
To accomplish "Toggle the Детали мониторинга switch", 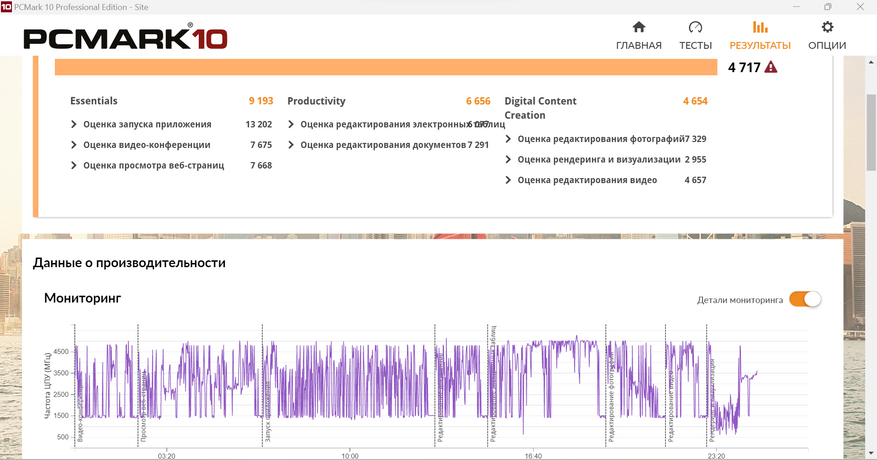I will (805, 299).
